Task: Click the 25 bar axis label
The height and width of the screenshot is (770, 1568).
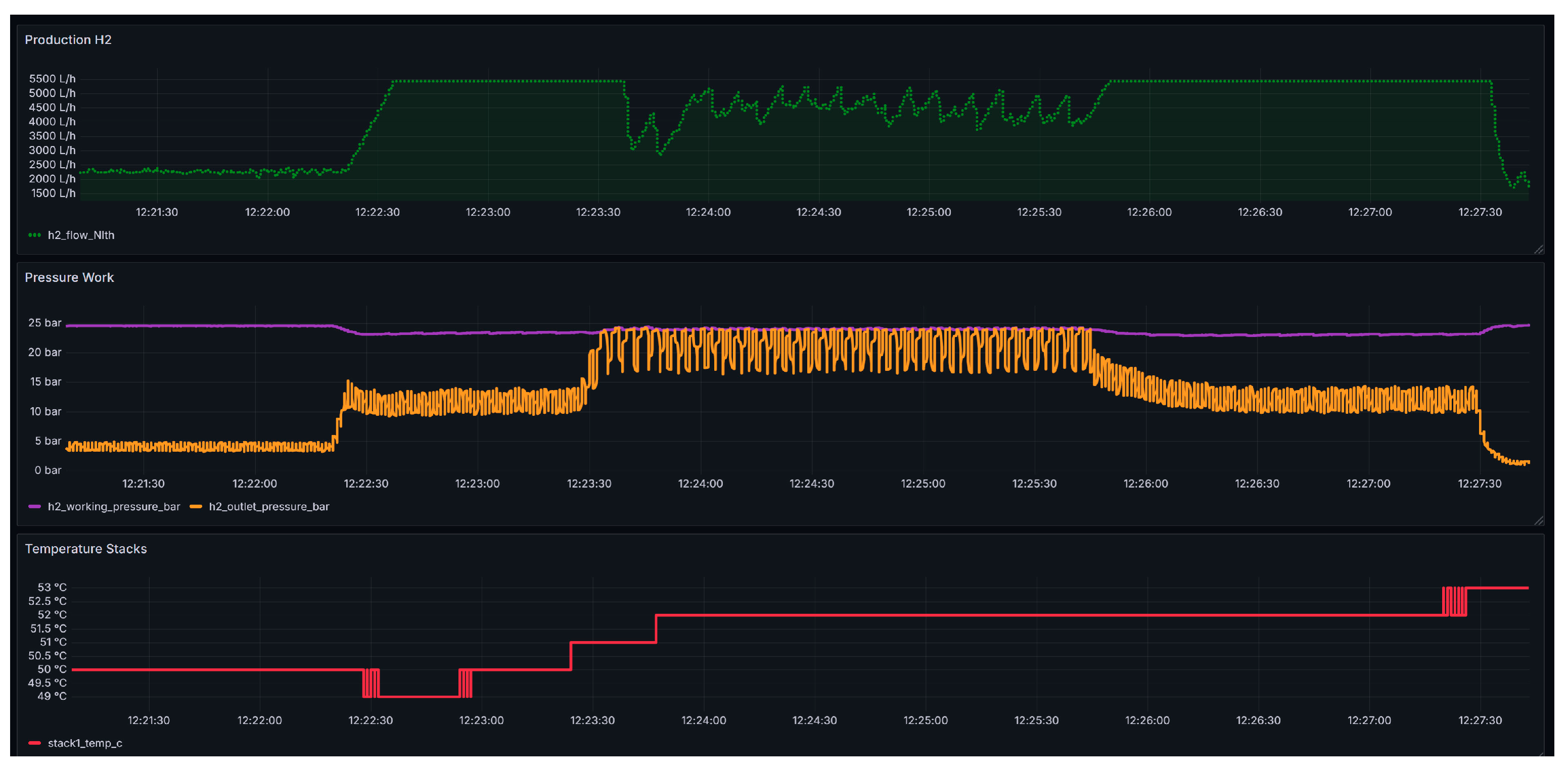Action: [x=45, y=322]
